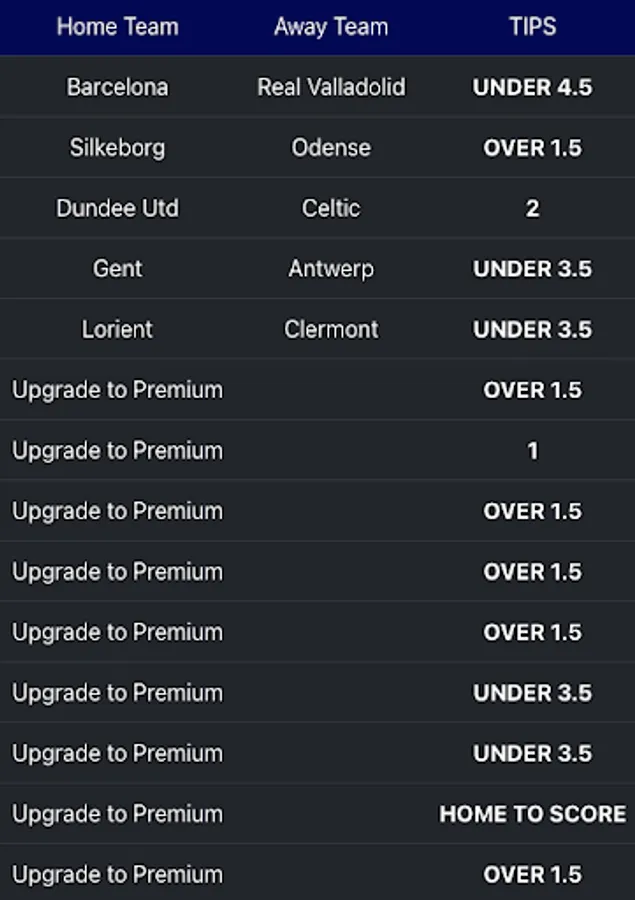Click Upgrade to Premium beside HOME TO SCORE
Image resolution: width=635 pixels, height=900 pixels.
(x=117, y=814)
